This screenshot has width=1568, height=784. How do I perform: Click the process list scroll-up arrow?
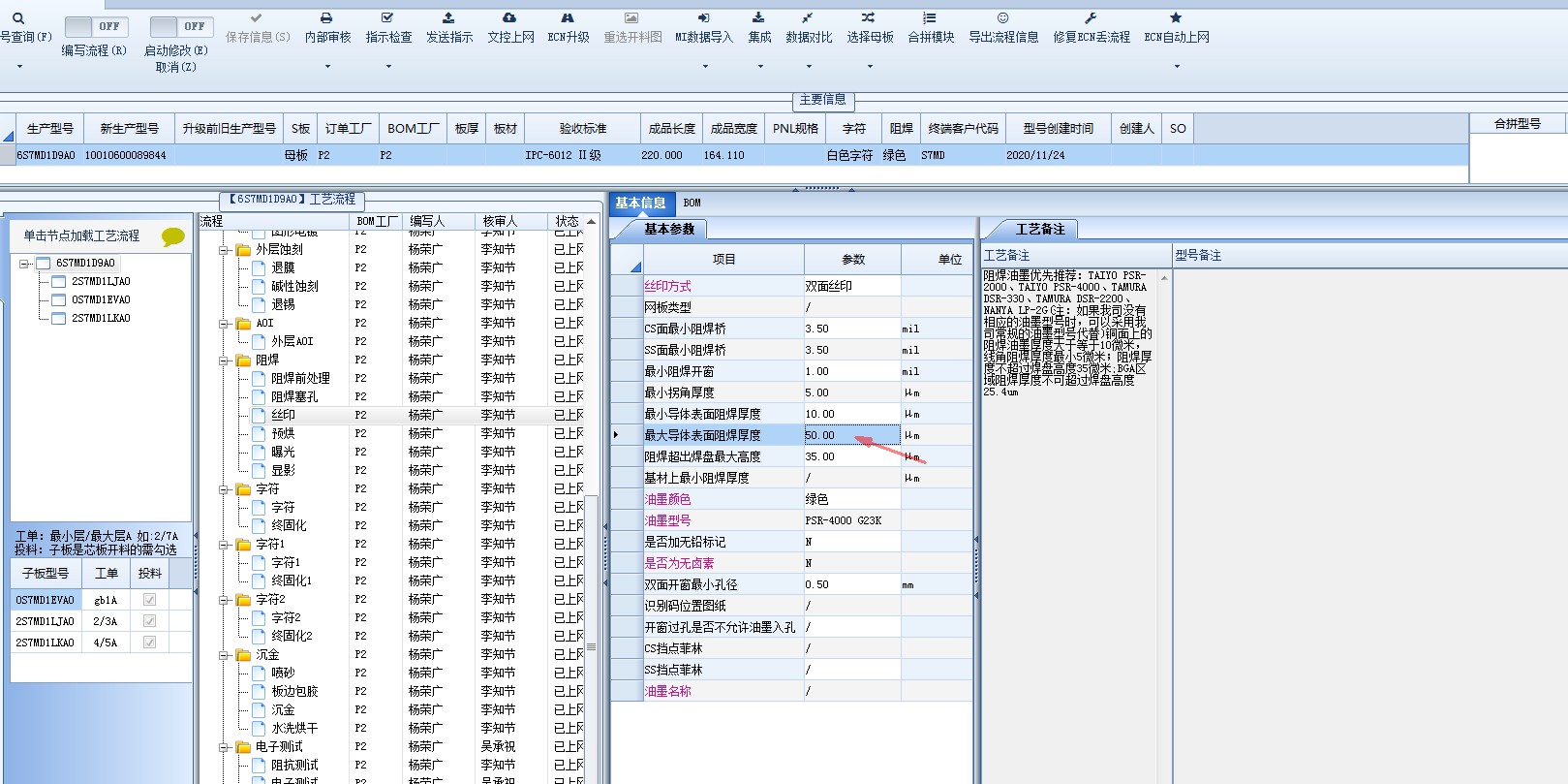pos(591,222)
